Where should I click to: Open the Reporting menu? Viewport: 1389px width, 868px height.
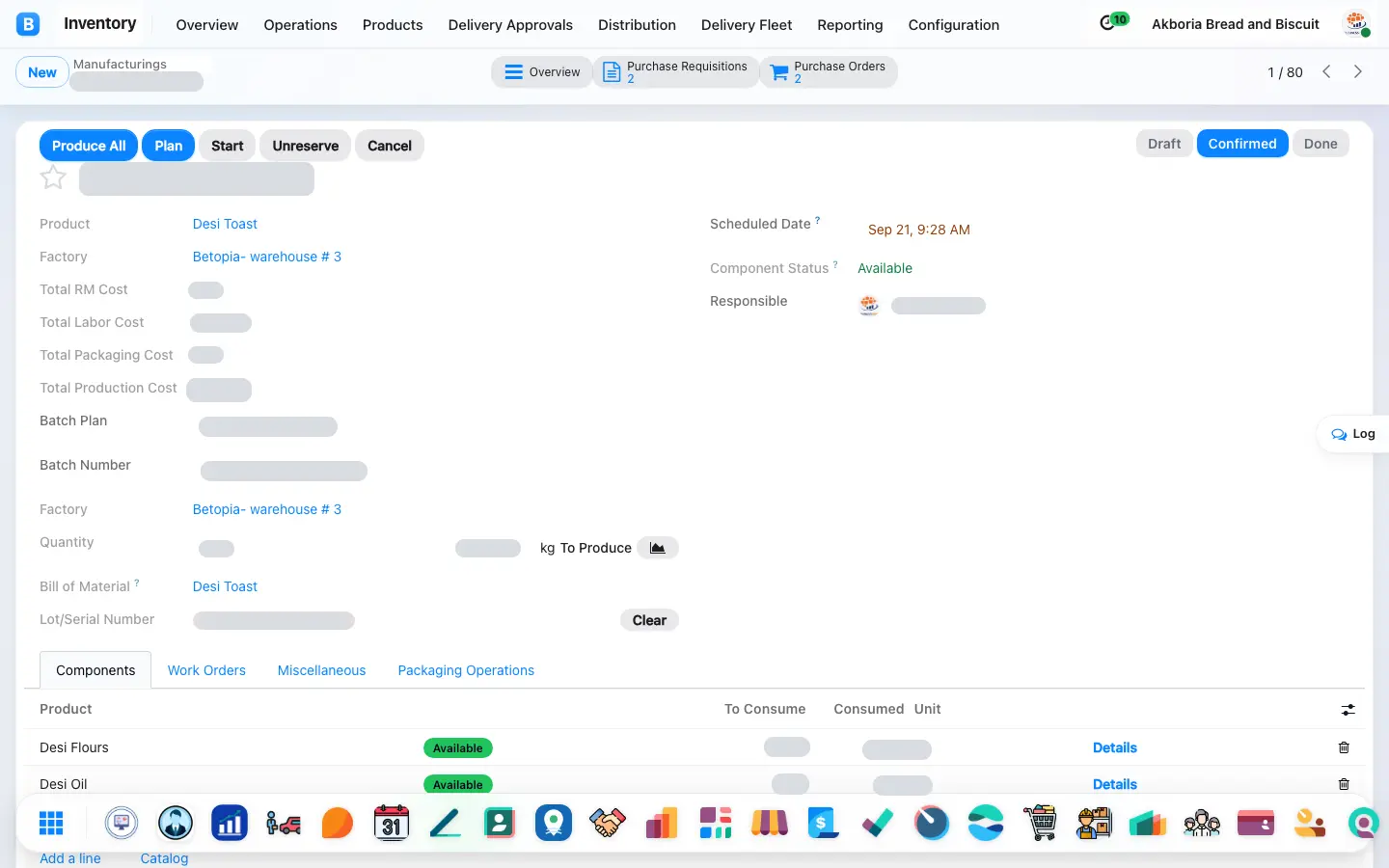point(850,25)
